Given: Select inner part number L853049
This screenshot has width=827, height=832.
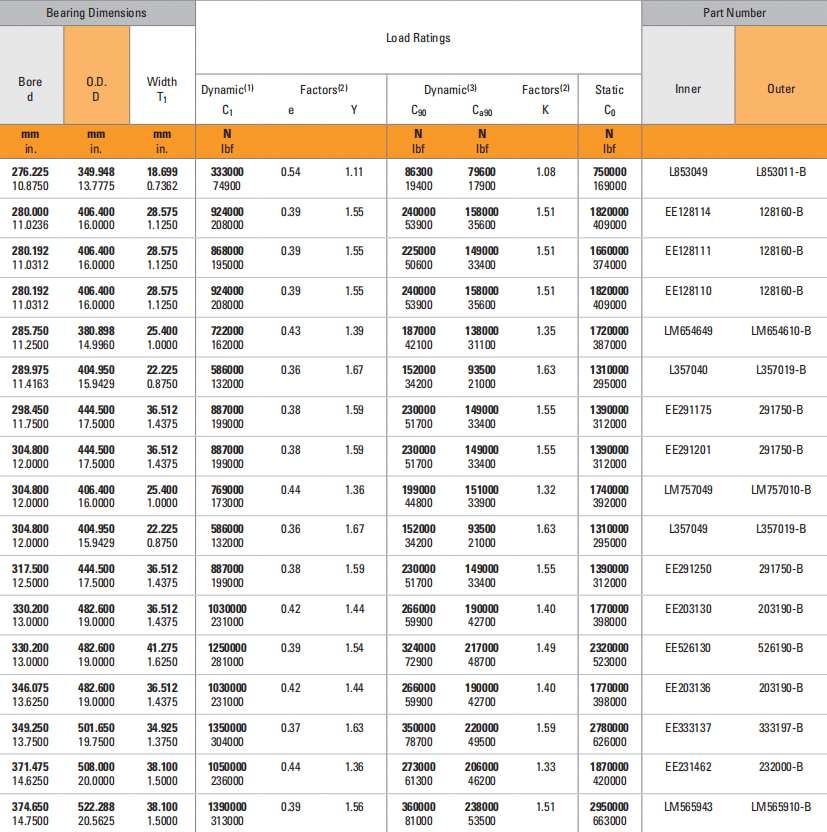Looking at the screenshot, I should [687, 172].
